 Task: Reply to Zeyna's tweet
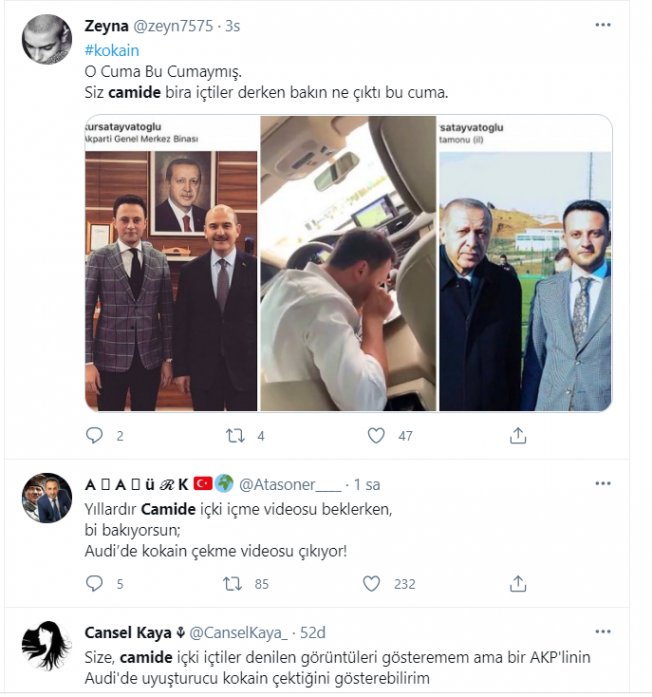tap(94, 435)
